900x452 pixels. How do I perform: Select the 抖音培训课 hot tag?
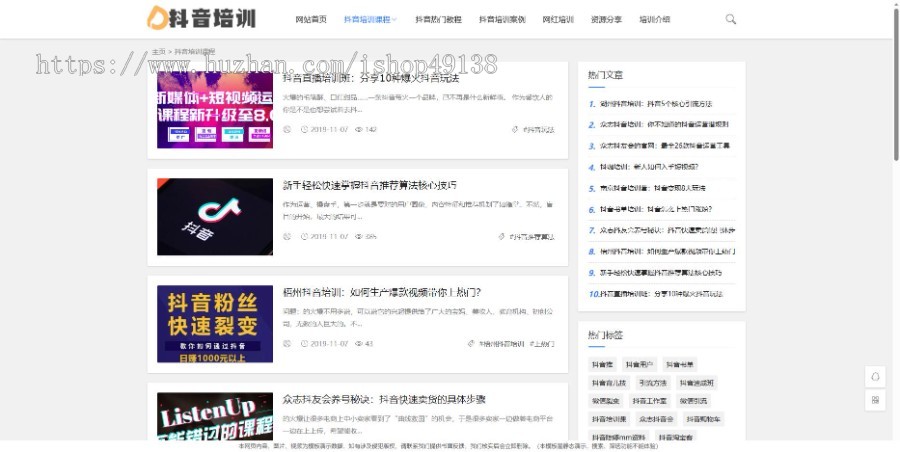[610, 419]
